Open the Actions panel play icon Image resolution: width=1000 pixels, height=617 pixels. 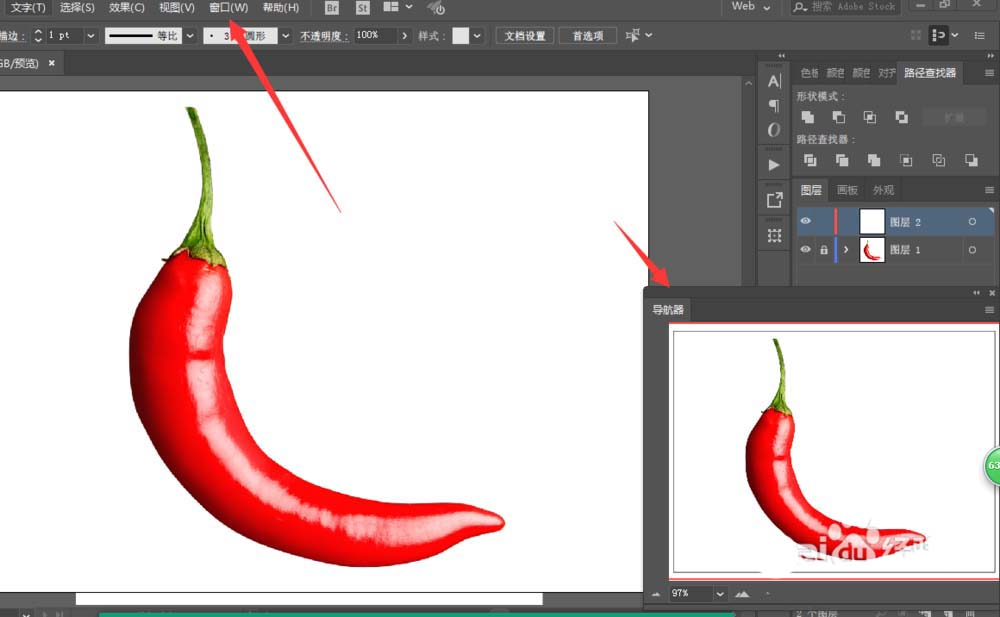774,165
